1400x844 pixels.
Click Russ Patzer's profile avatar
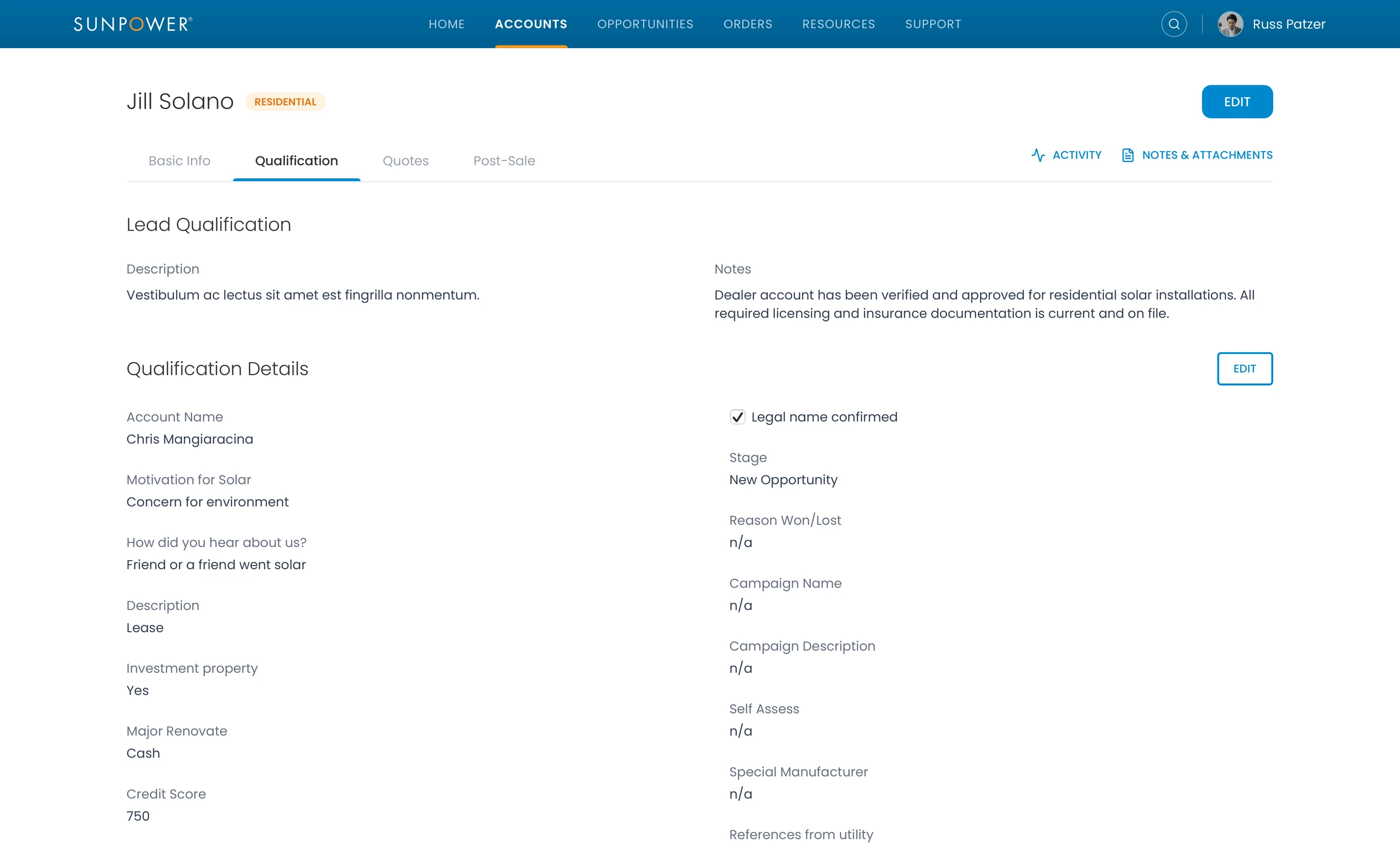(1230, 24)
